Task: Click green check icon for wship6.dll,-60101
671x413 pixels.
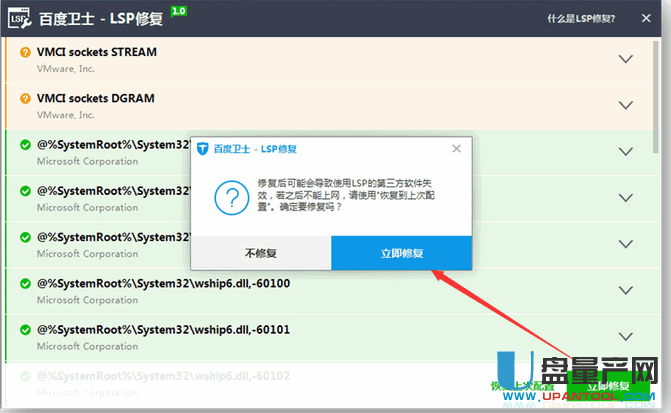Action: tap(26, 329)
